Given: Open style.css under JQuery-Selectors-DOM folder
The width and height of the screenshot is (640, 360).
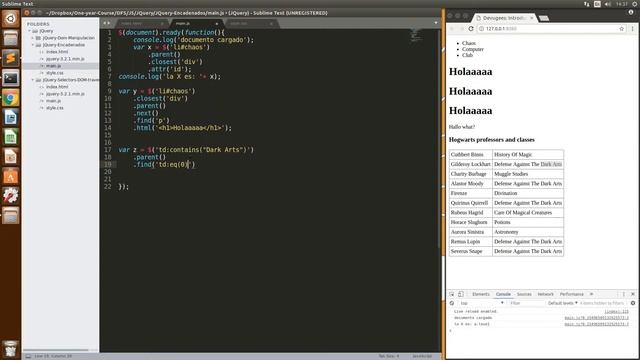Looking at the screenshot, I should pyautogui.click(x=55, y=108).
